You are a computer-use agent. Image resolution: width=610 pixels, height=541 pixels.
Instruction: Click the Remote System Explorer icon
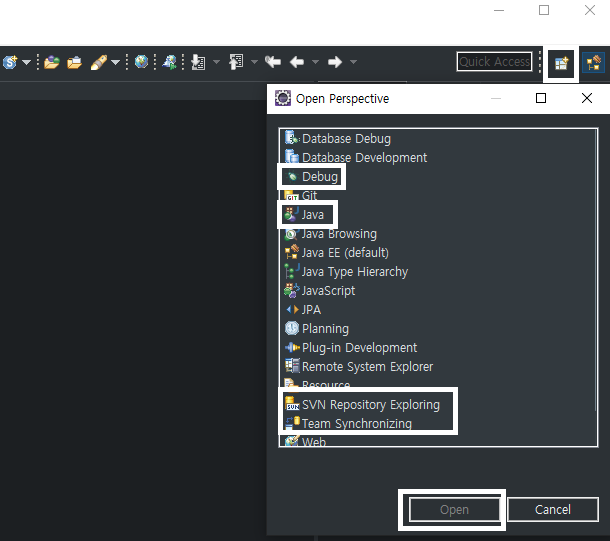[x=292, y=366]
